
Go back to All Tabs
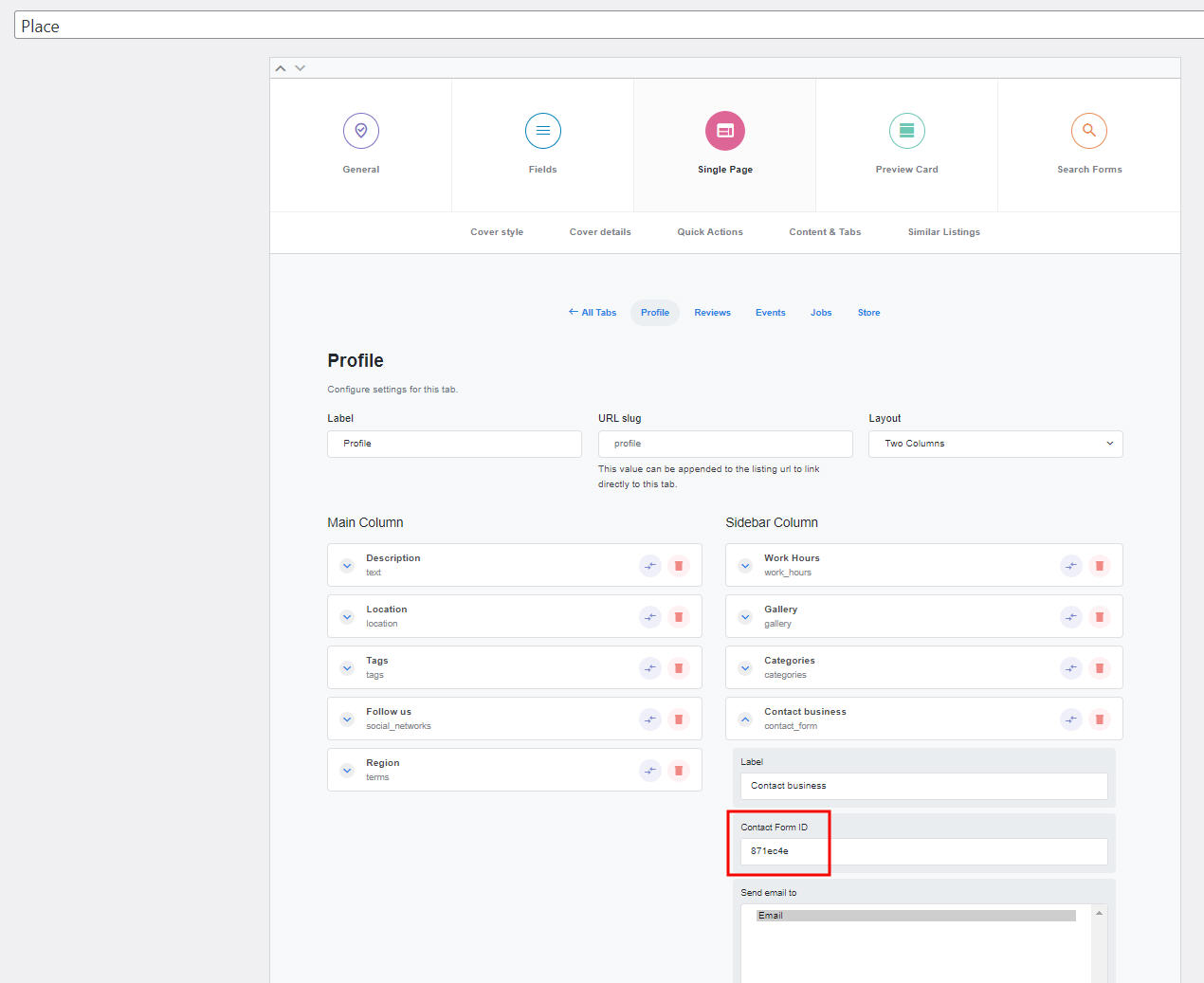[x=593, y=313]
